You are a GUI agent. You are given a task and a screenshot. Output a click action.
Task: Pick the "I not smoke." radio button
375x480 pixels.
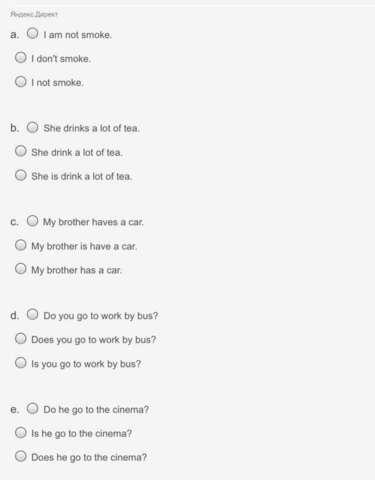(21, 81)
